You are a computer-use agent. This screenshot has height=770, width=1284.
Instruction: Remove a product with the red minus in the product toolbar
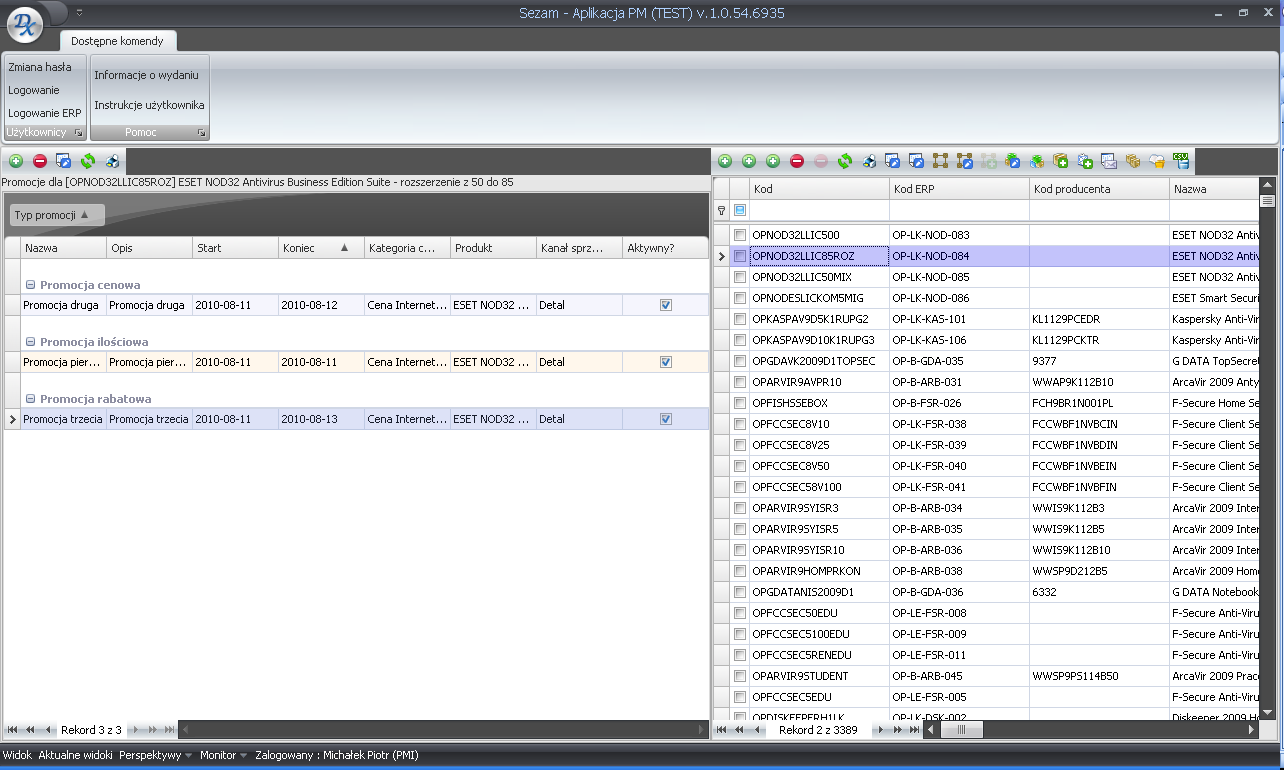pyautogui.click(x=797, y=160)
